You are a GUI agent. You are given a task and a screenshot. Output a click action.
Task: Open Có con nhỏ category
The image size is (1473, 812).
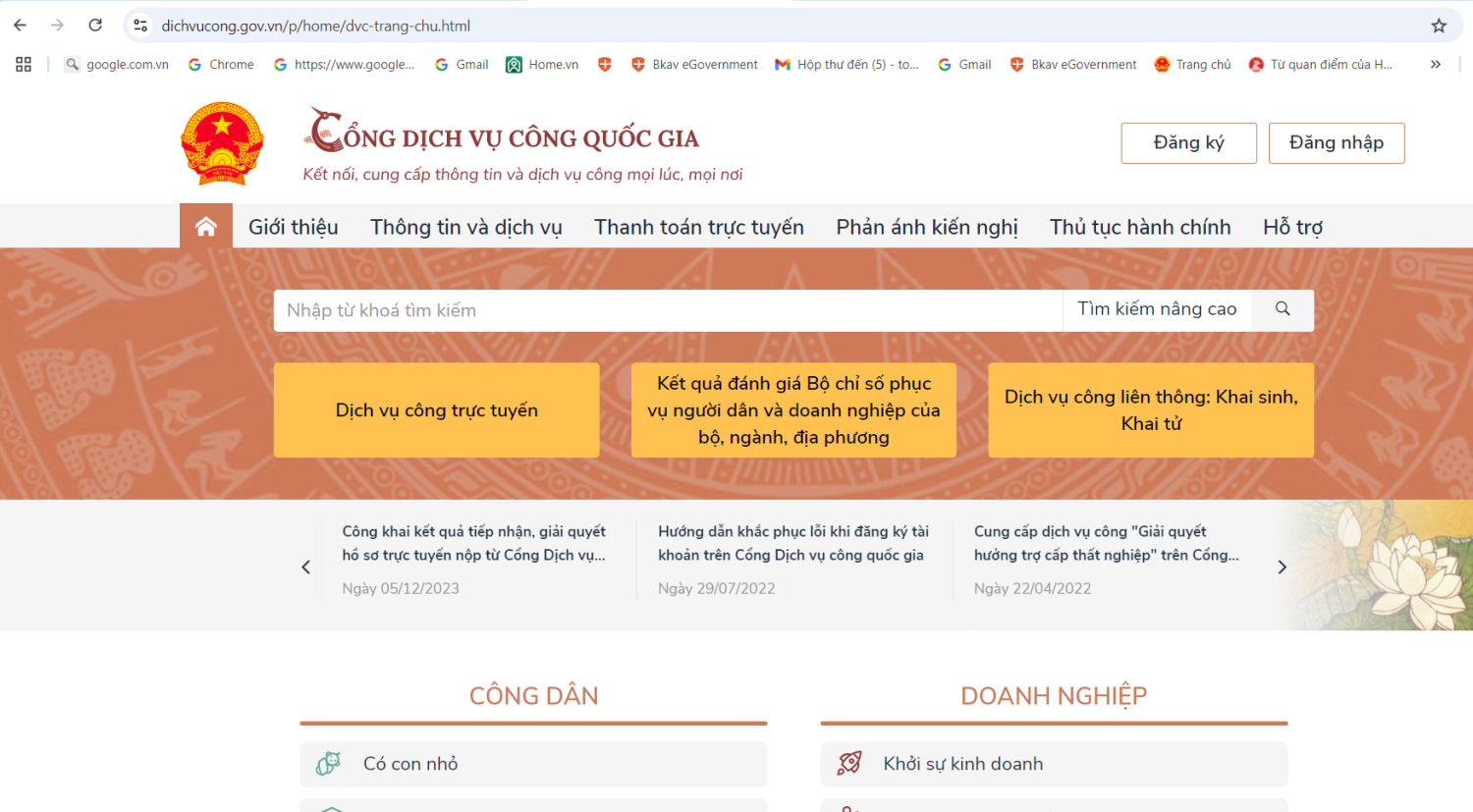click(533, 764)
